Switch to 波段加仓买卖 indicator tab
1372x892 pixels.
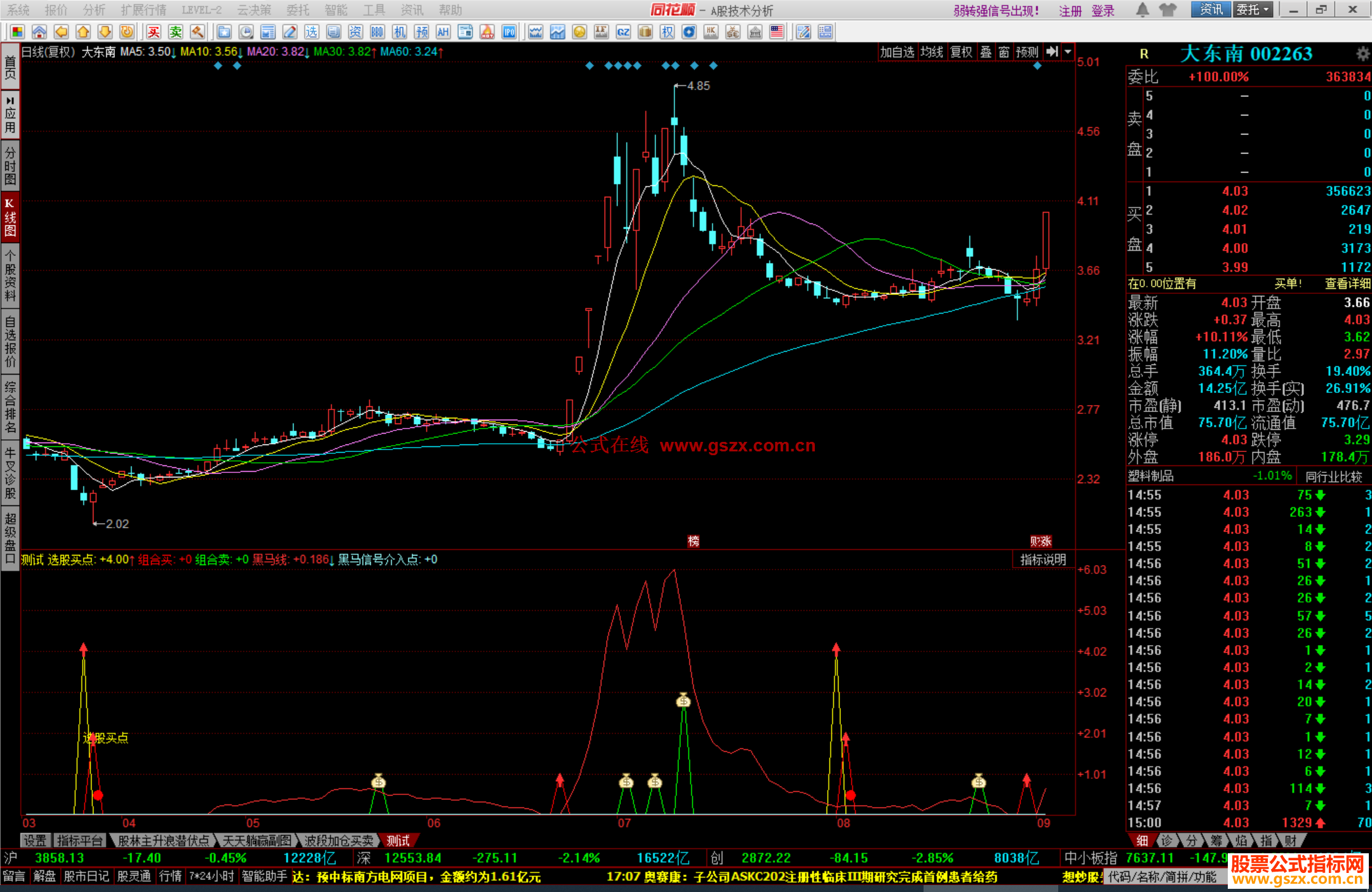point(339,841)
